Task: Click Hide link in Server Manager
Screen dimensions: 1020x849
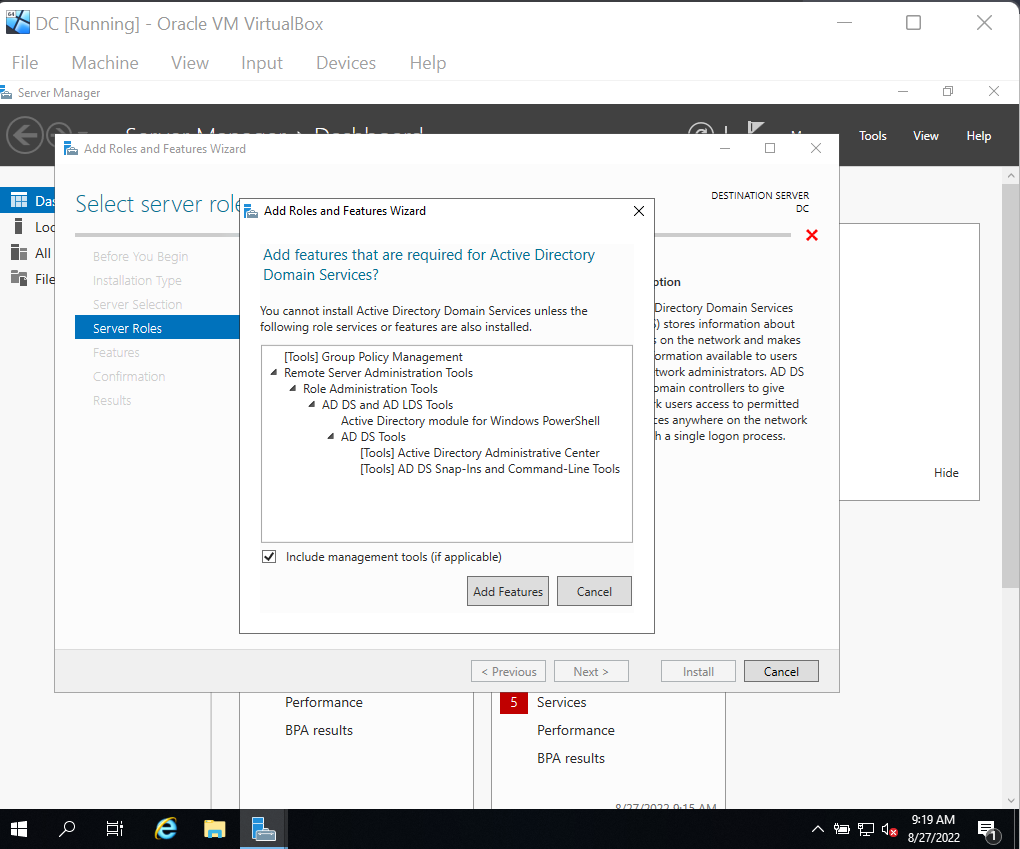Action: click(x=946, y=473)
